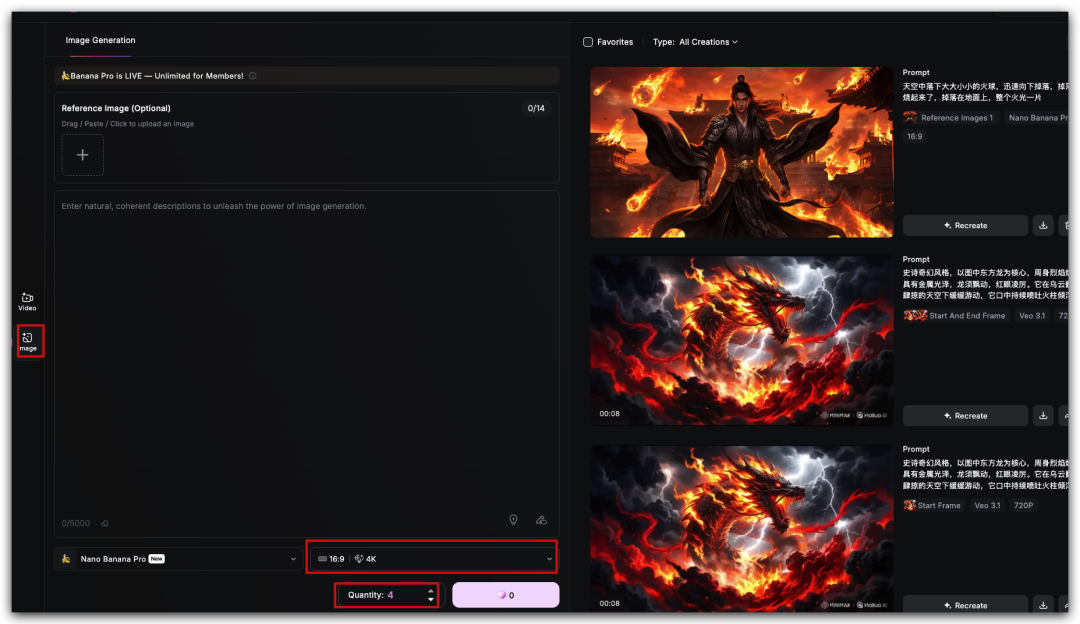The height and width of the screenshot is (624, 1080).
Task: Download the Start Frame dragon video
Action: coord(1043,605)
